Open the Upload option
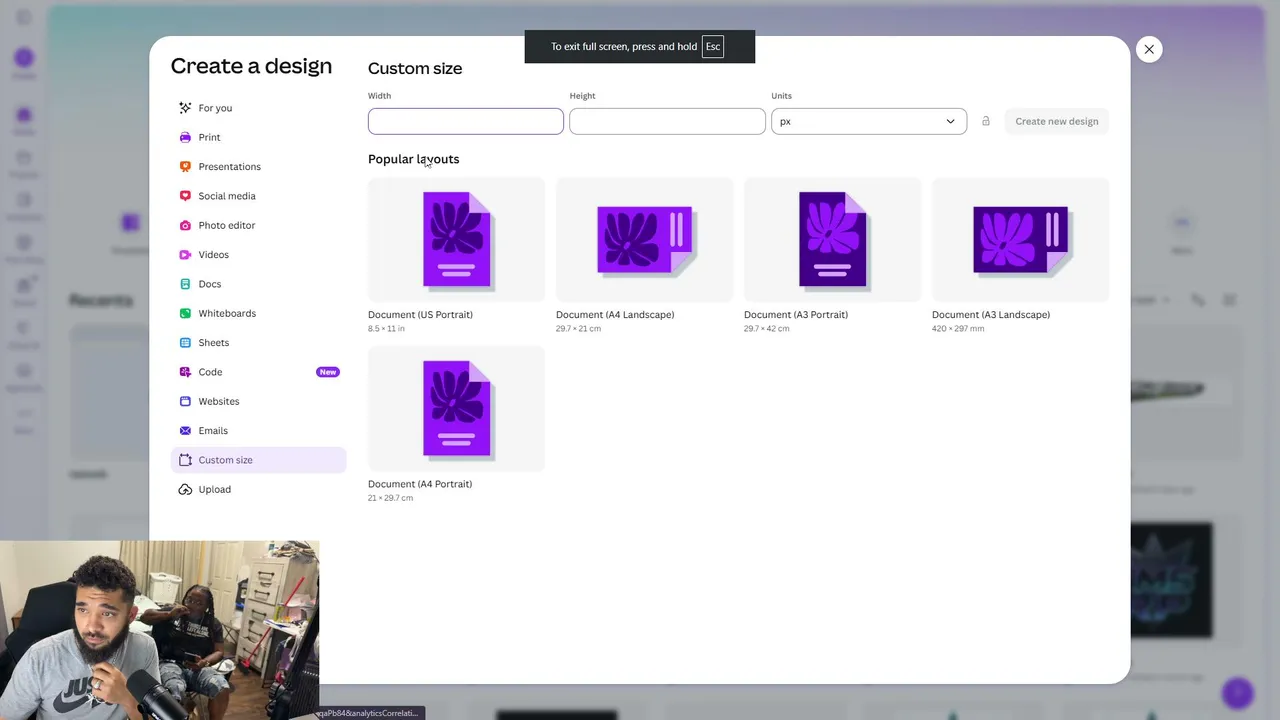This screenshot has height=720, width=1280. click(259, 489)
